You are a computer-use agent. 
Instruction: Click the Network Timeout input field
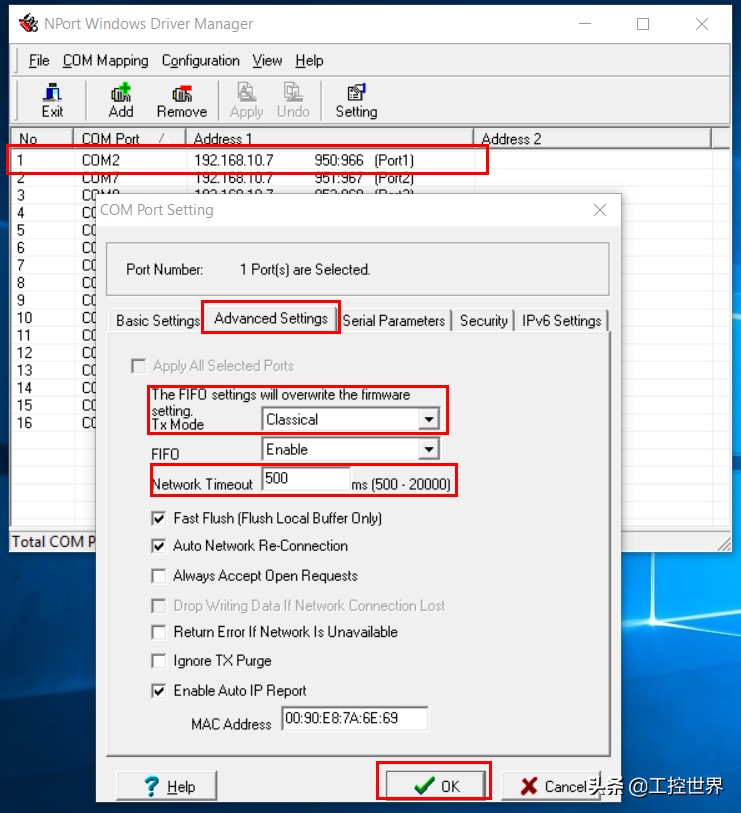pyautogui.click(x=305, y=479)
